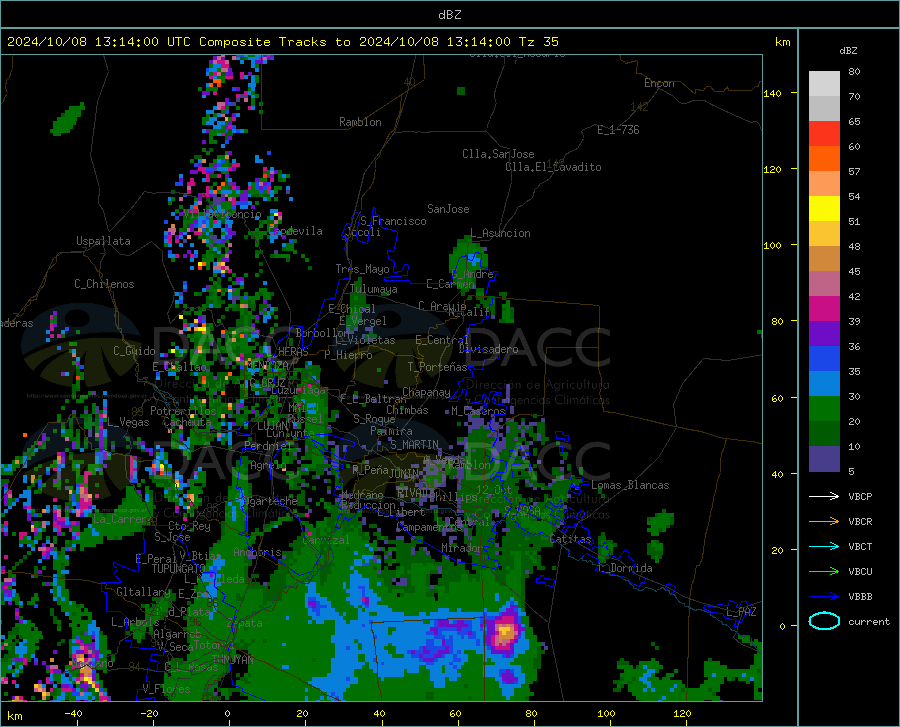Click the white VBCP arrow in legend
The height and width of the screenshot is (727, 900).
[x=824, y=496]
